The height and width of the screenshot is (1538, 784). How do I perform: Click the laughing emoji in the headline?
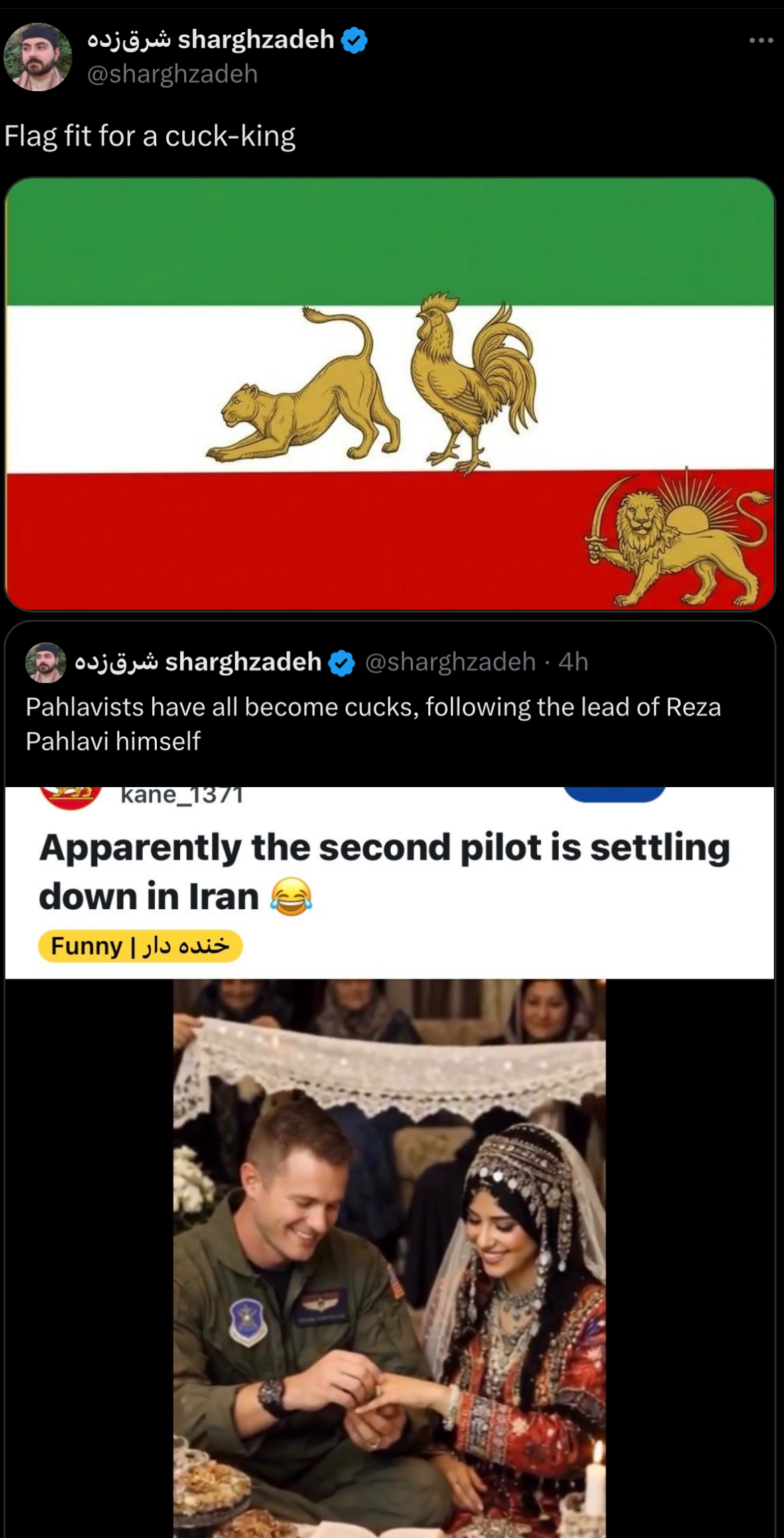pyautogui.click(x=291, y=897)
